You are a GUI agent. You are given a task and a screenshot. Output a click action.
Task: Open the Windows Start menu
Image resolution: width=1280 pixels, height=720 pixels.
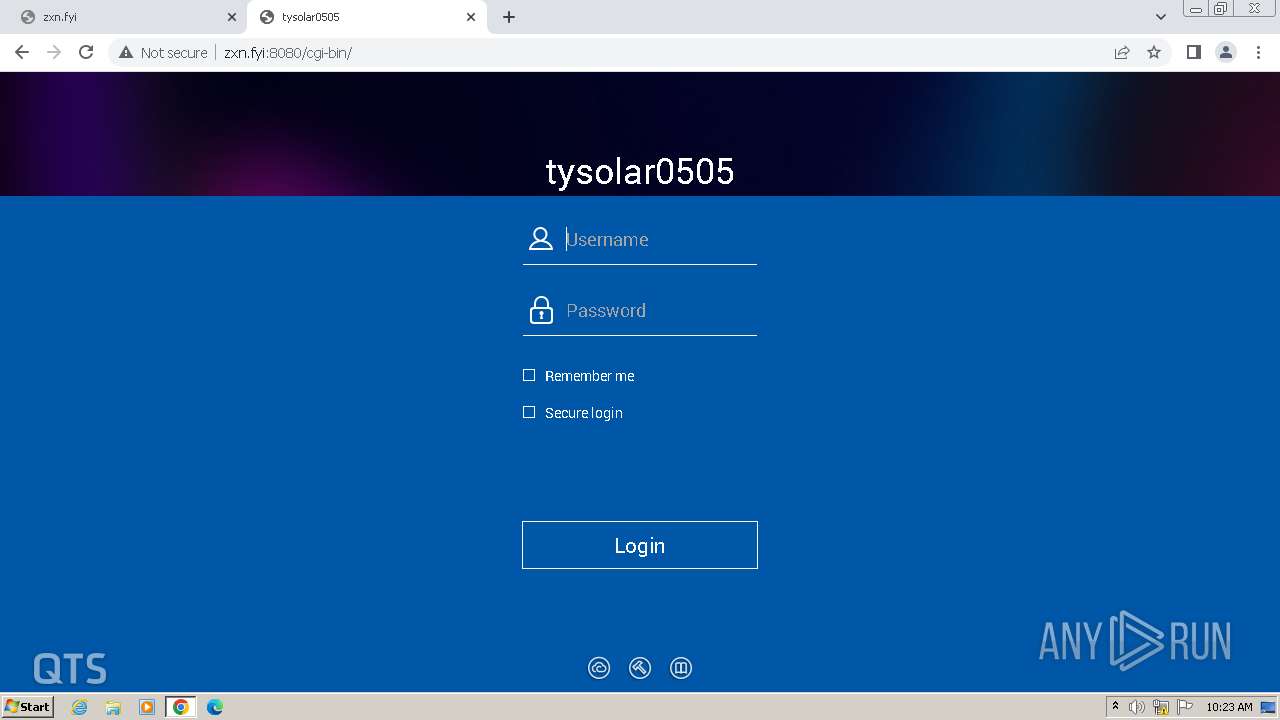(x=28, y=707)
